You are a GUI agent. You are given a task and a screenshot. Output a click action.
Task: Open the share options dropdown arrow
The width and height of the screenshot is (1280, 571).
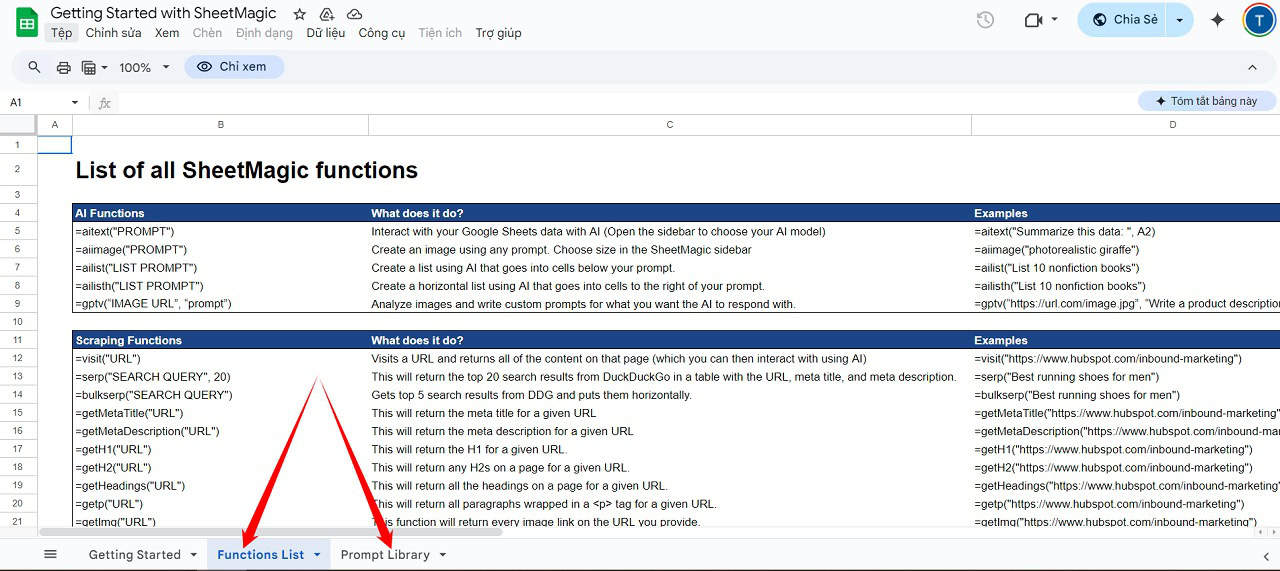point(1180,20)
